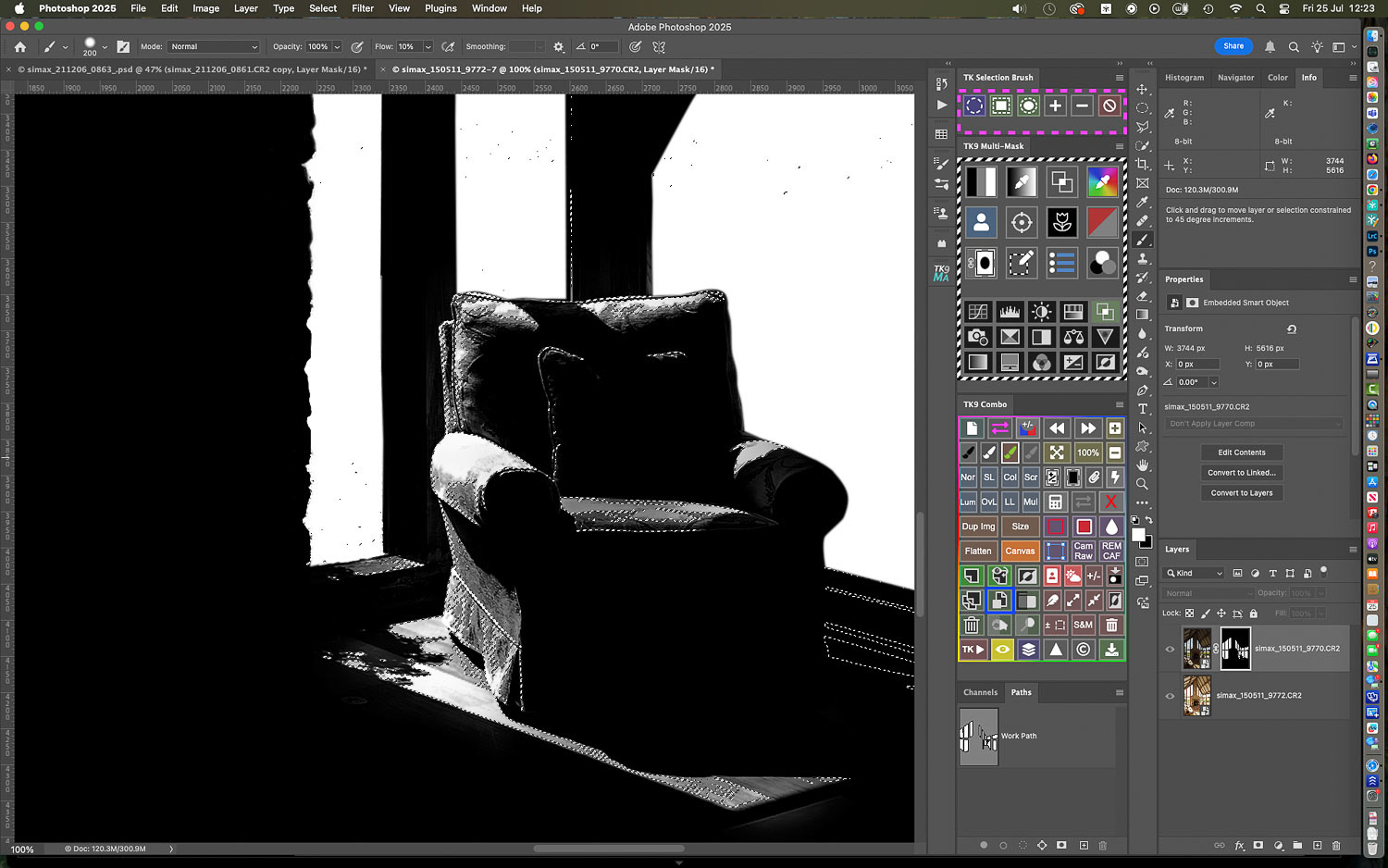1388x868 pixels.
Task: Select the Eyedropper tool
Action: point(1142,203)
